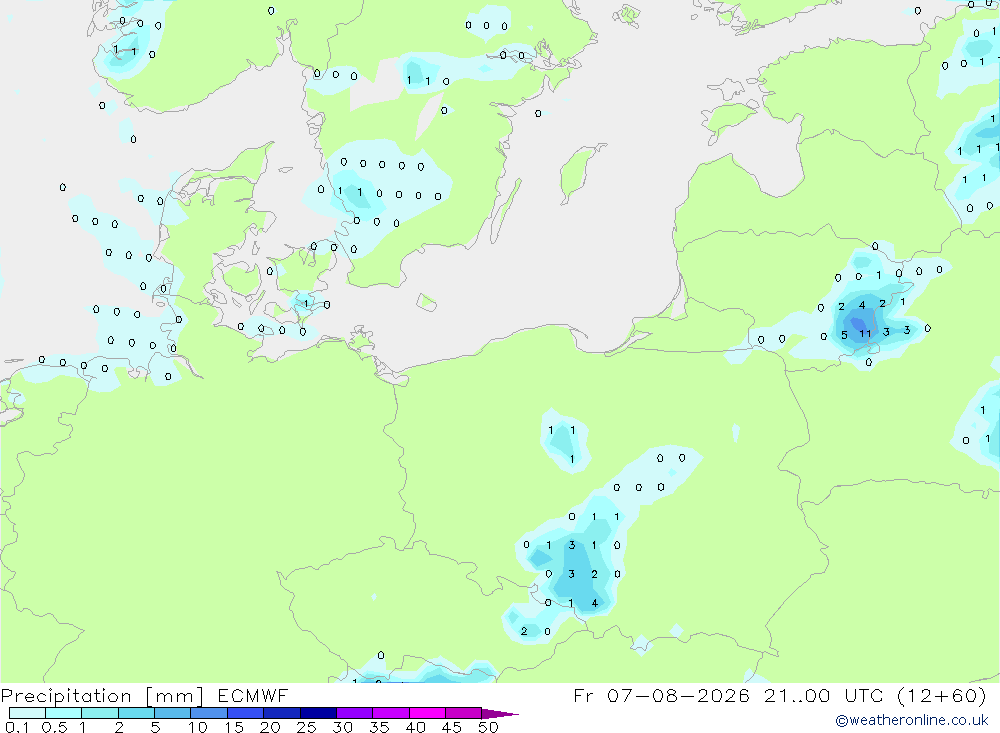This screenshot has height=733, width=1000.
Task: Click the date '07-08-2026' in the caption
Action: coord(678,695)
